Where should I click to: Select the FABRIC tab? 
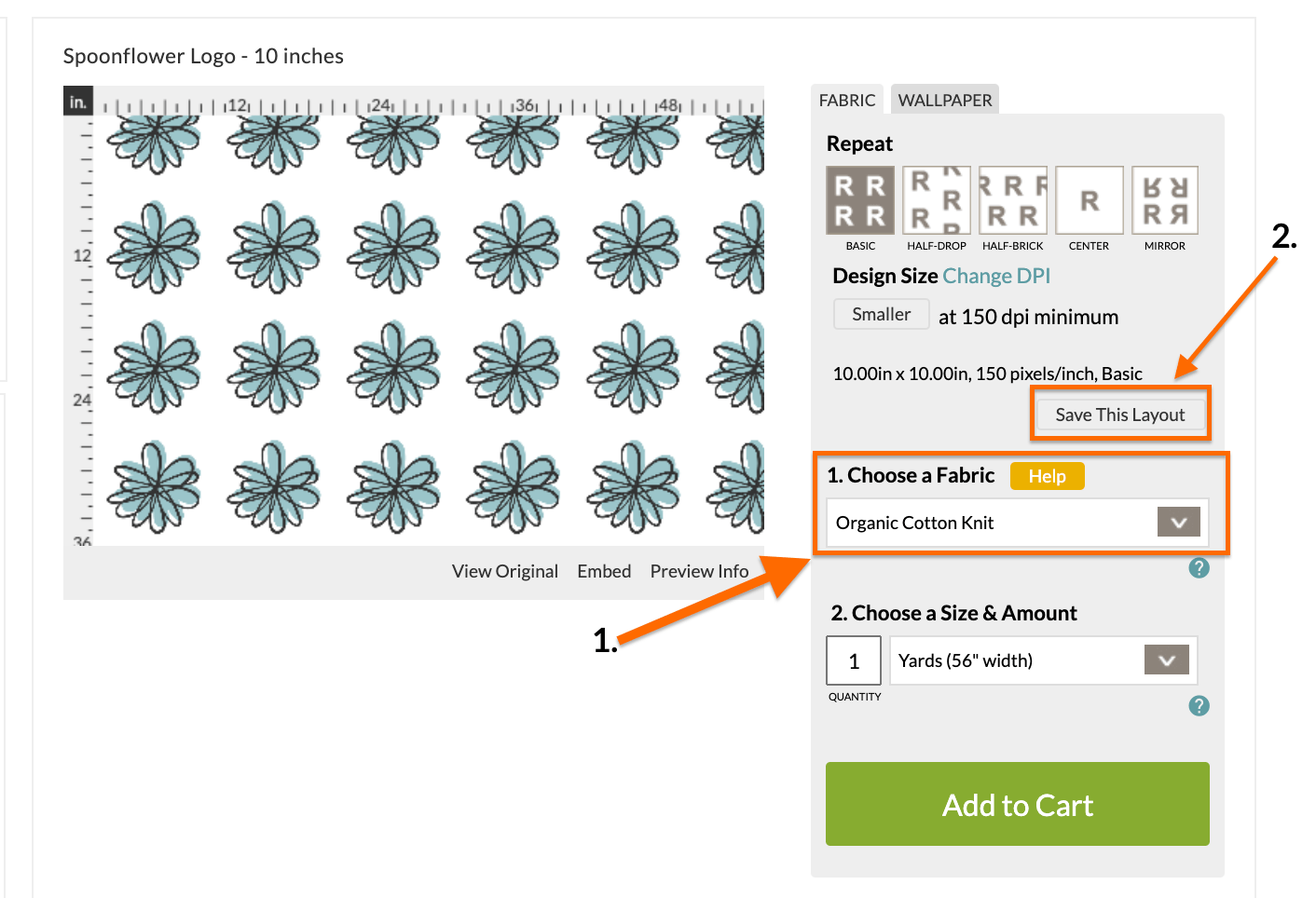846,99
